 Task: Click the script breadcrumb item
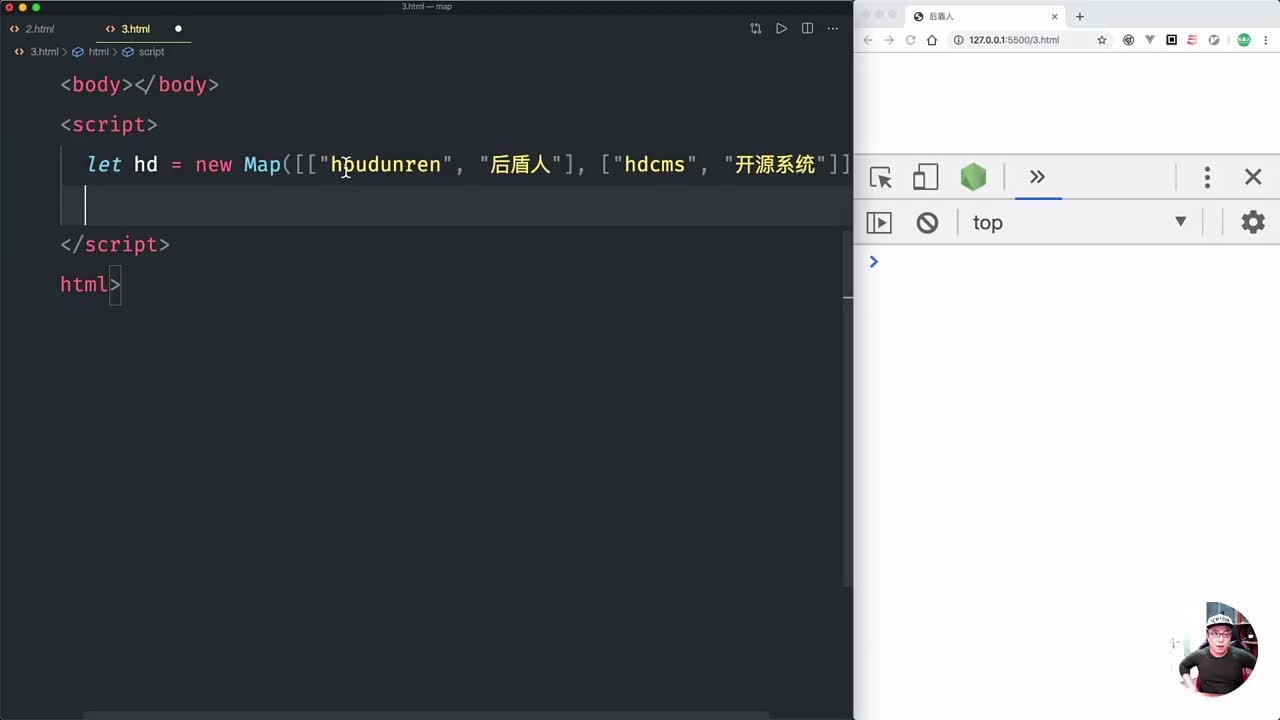tap(143, 52)
